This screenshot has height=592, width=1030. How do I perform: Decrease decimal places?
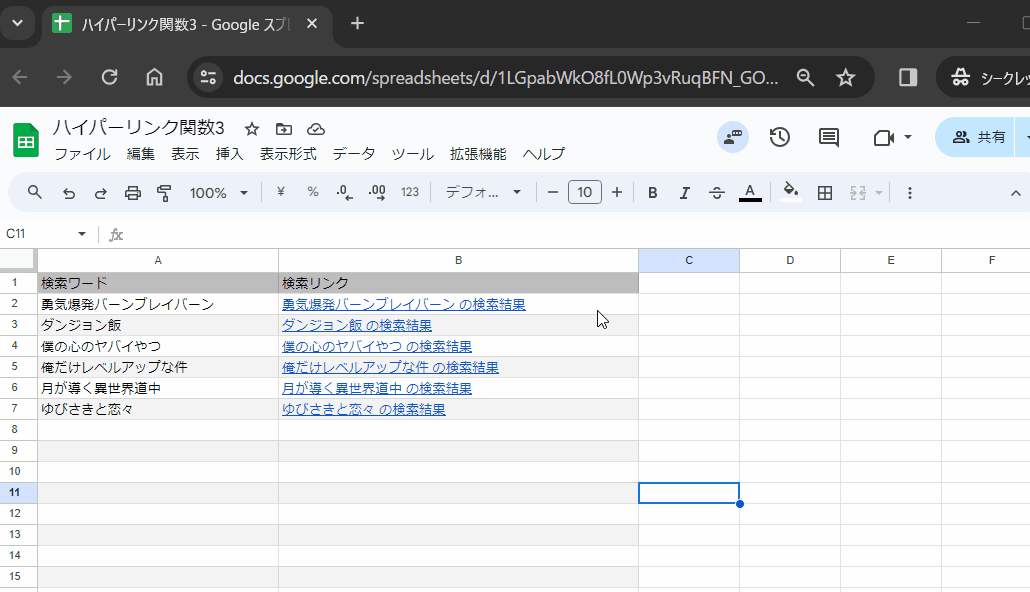pyautogui.click(x=344, y=193)
